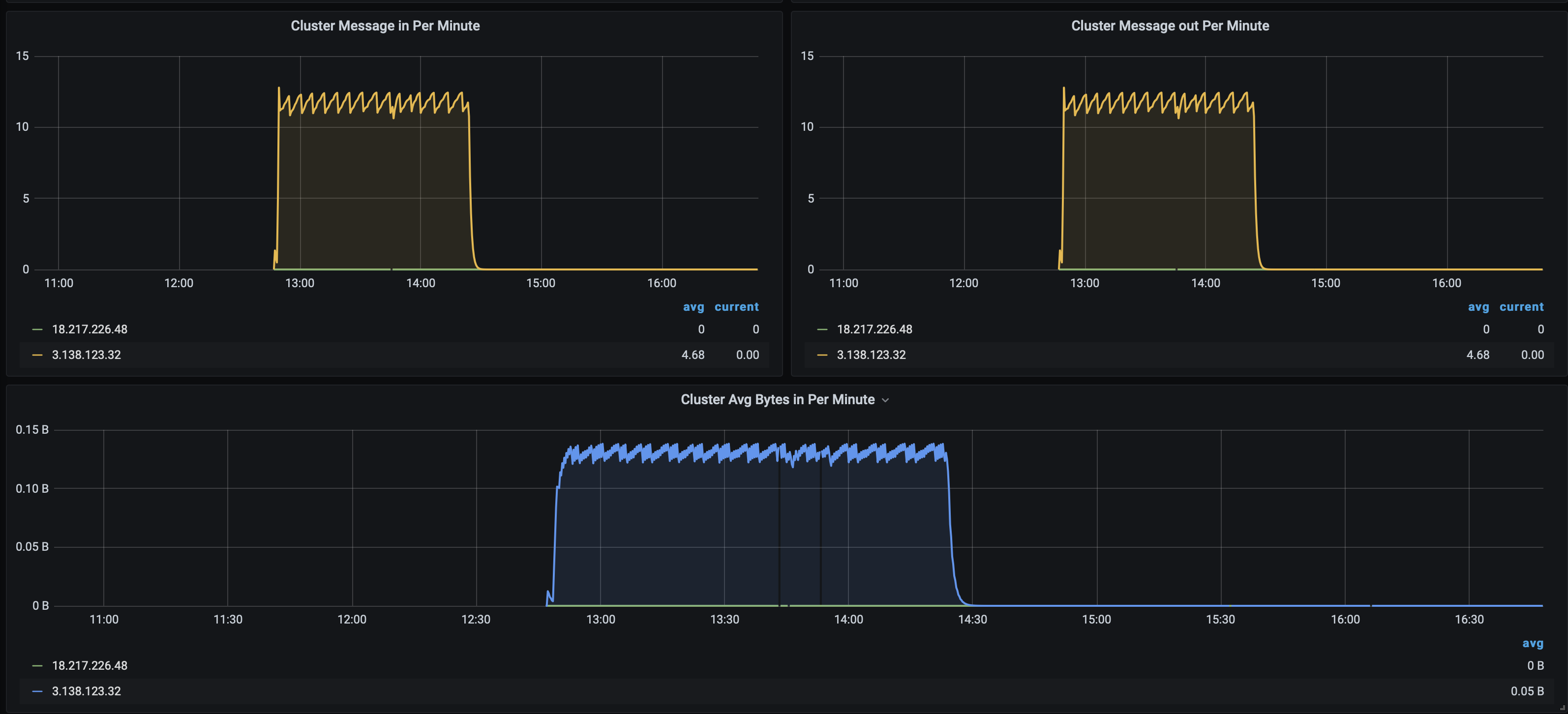Toggle 18.217.226.48 series in Avg Bytes legend

tap(90, 666)
